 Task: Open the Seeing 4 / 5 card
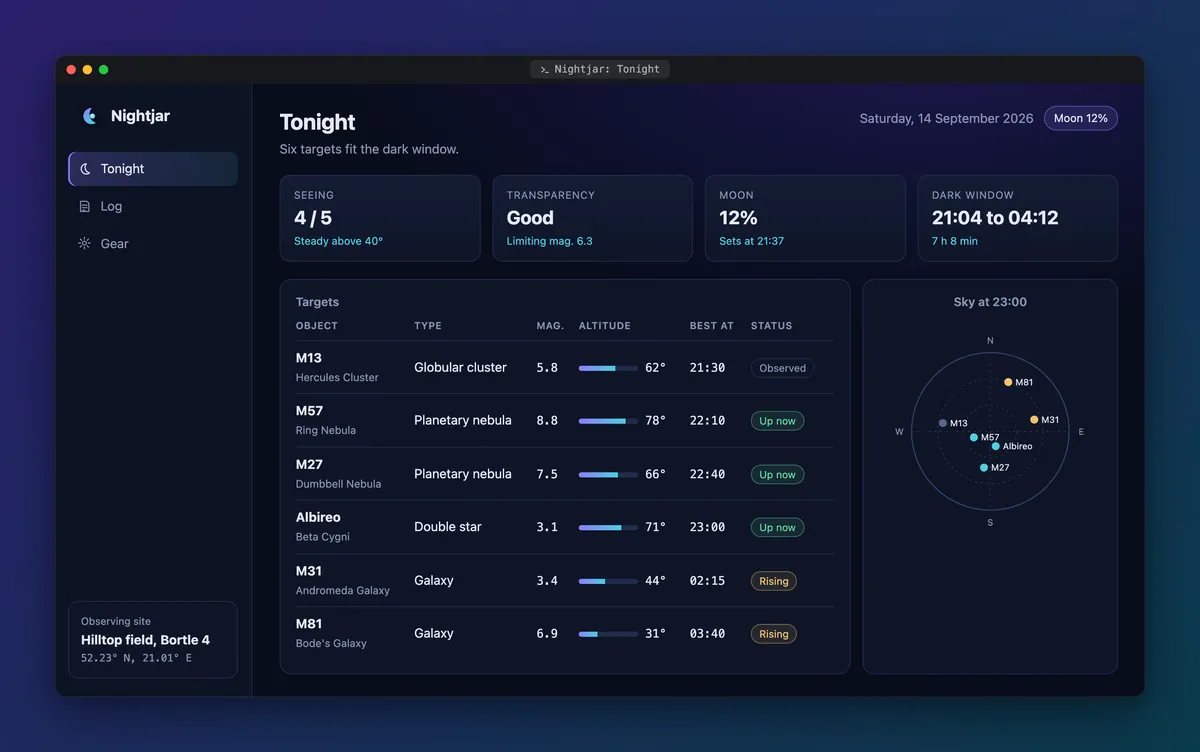pyautogui.click(x=380, y=218)
